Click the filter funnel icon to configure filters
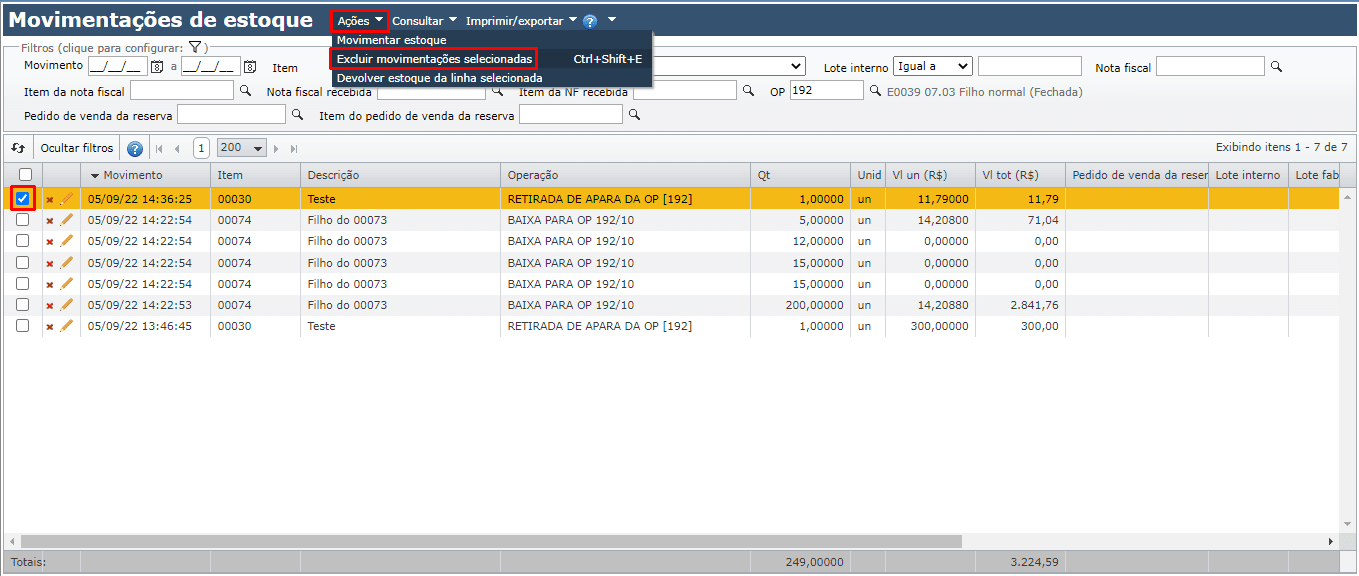 click(x=196, y=47)
